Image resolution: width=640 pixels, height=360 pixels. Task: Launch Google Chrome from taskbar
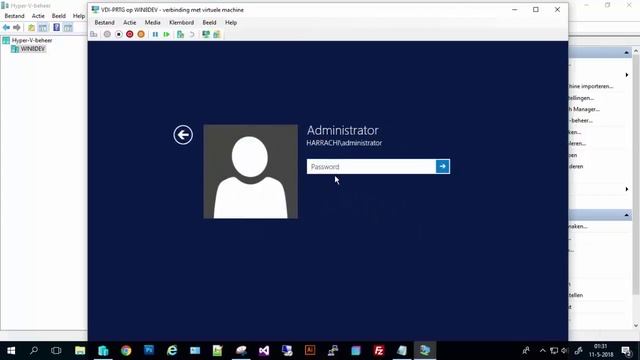point(126,351)
